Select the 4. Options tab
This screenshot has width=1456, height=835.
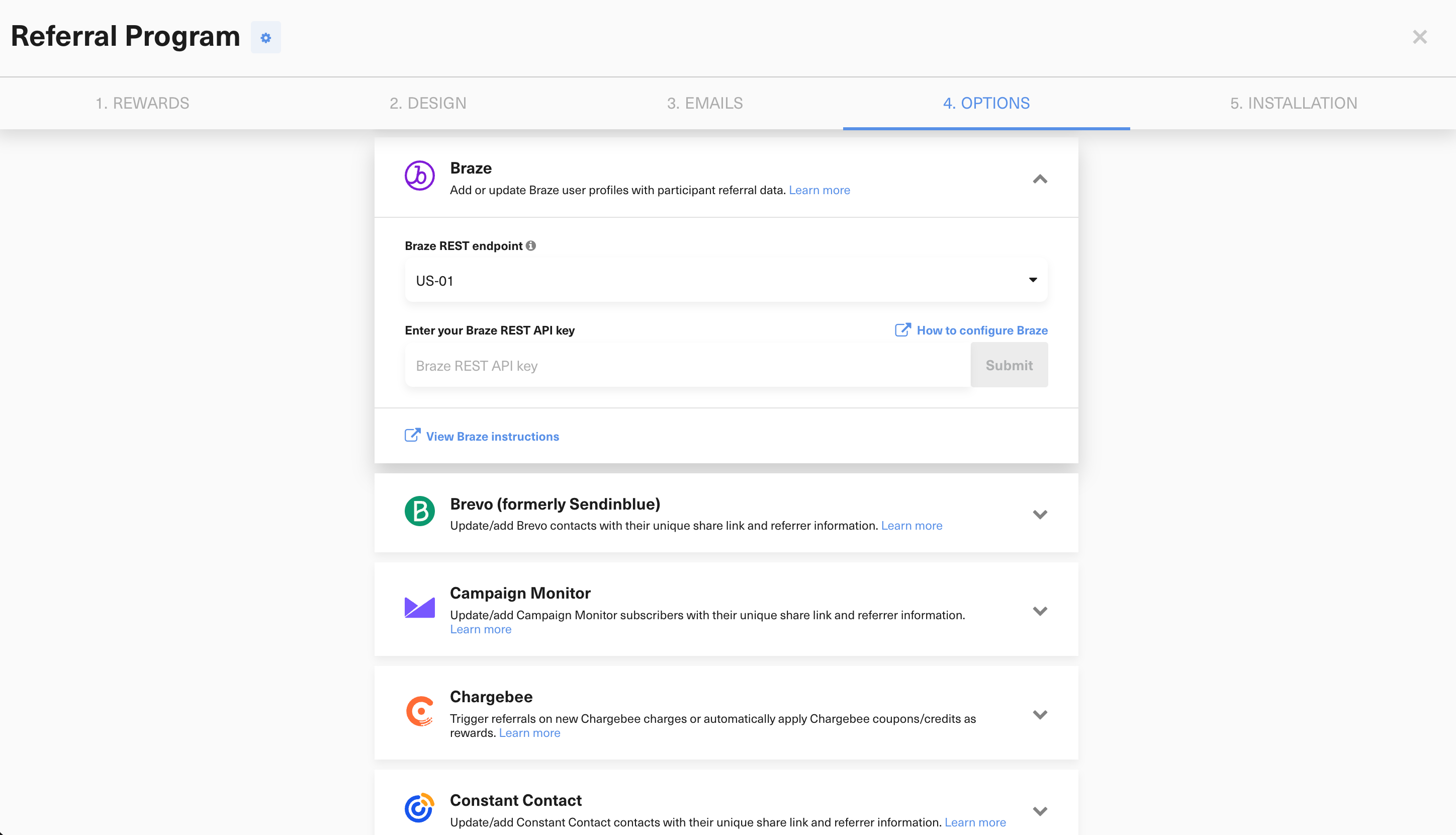986,103
